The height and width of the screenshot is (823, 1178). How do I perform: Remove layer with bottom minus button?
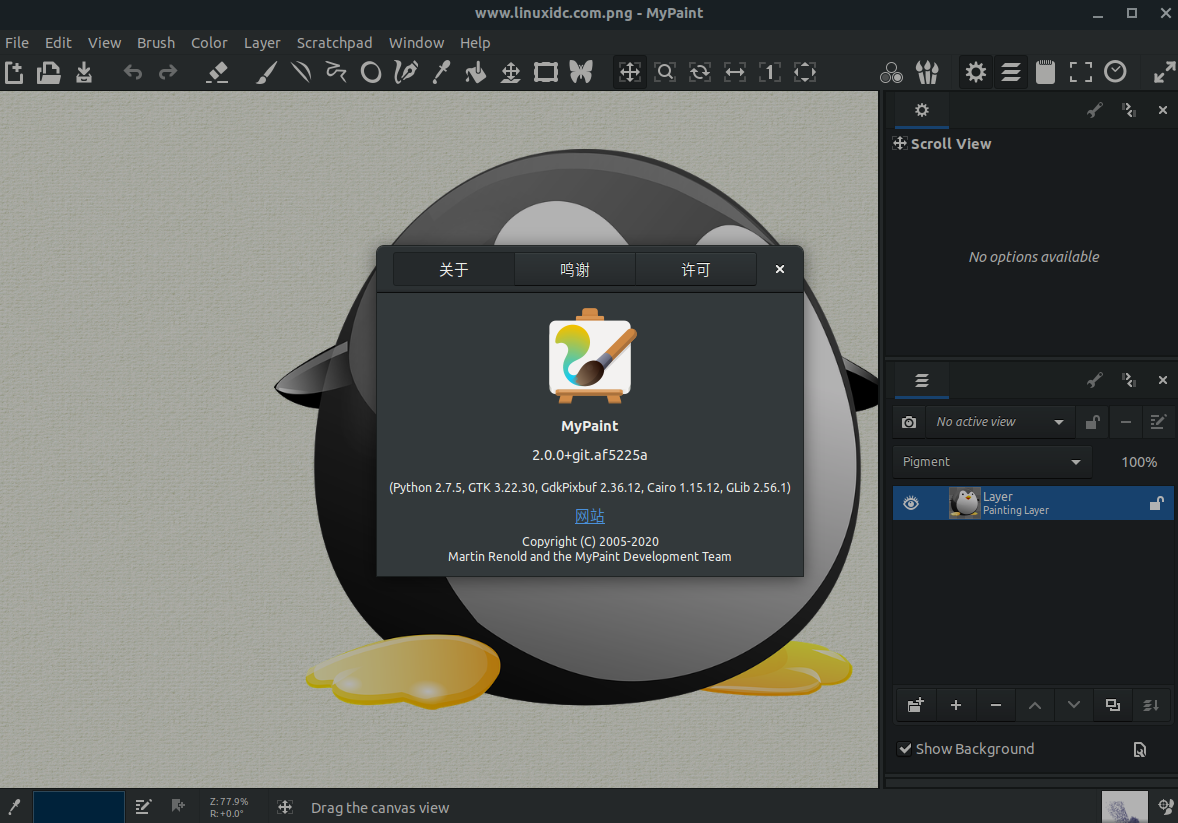995,705
